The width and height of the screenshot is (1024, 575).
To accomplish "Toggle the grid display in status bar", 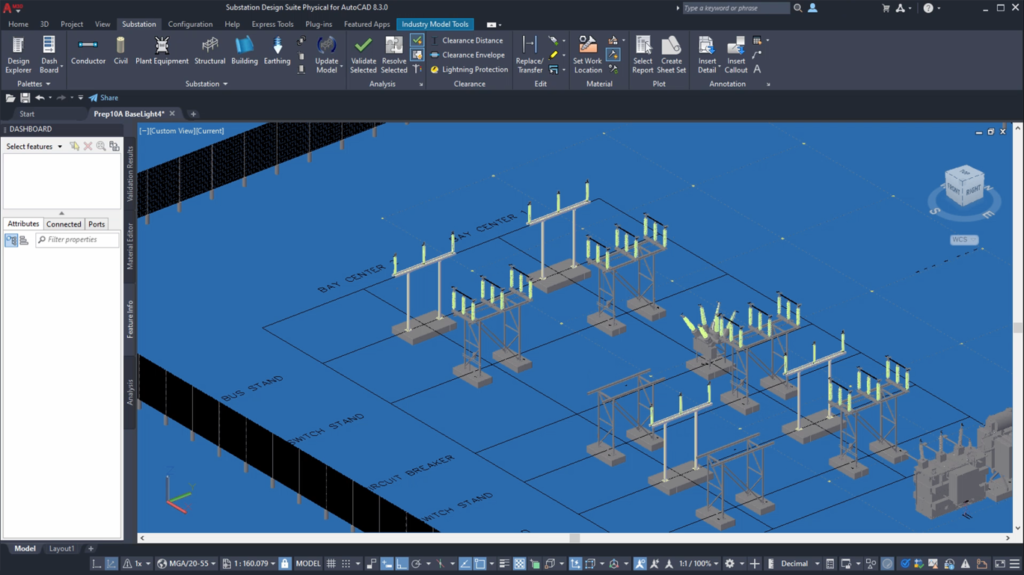I will coord(331,563).
